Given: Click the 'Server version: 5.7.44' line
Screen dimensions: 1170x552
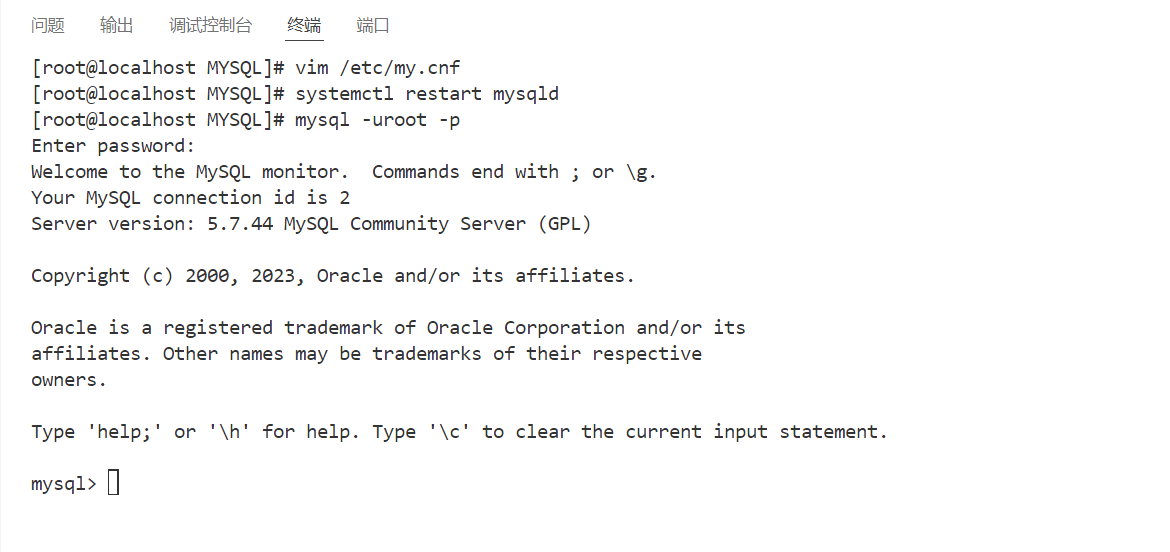Looking at the screenshot, I should (311, 224).
